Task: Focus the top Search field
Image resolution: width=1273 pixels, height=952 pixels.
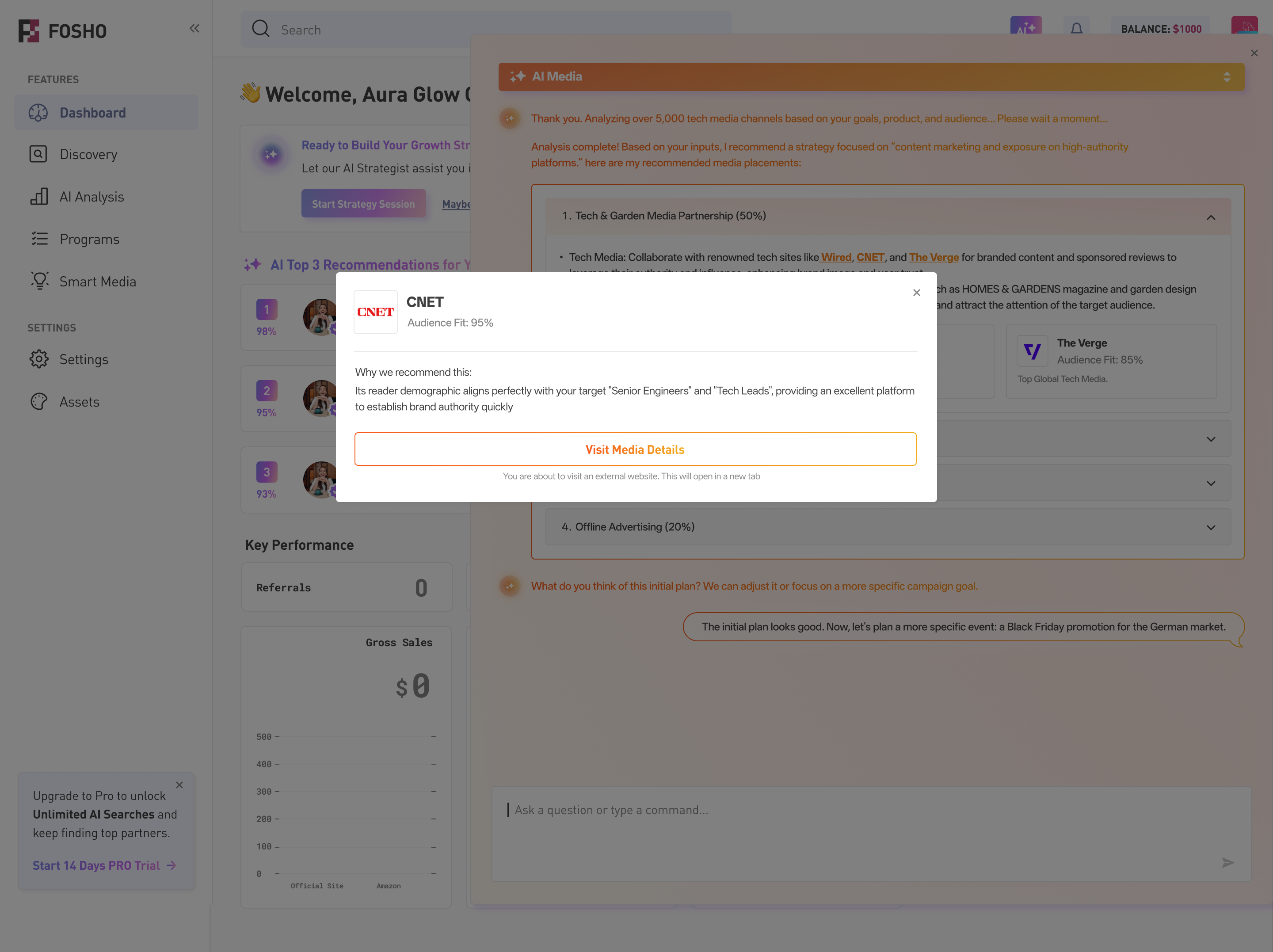Action: tap(486, 29)
